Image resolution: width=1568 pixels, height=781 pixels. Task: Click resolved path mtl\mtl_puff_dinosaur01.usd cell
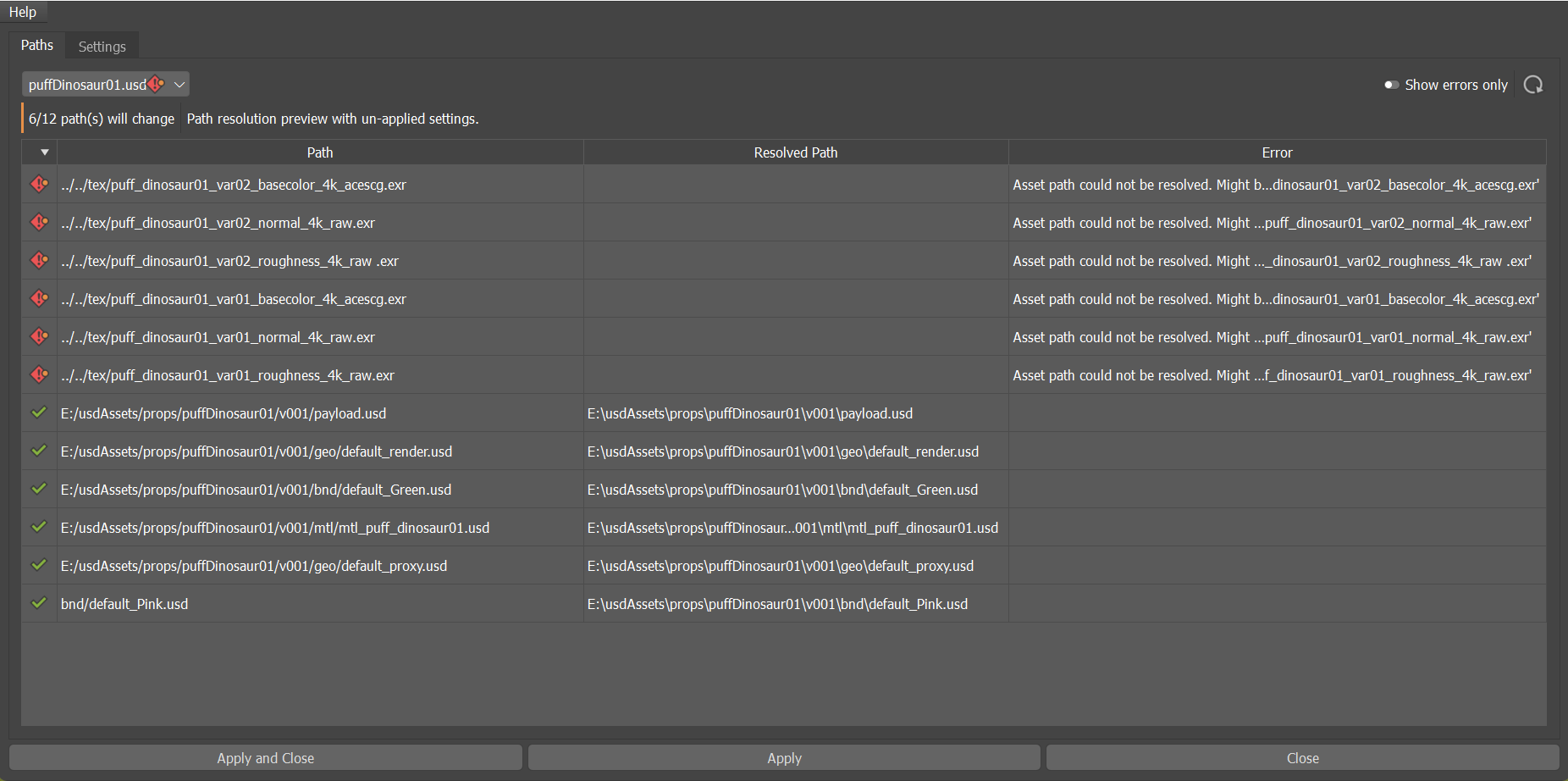tap(796, 527)
